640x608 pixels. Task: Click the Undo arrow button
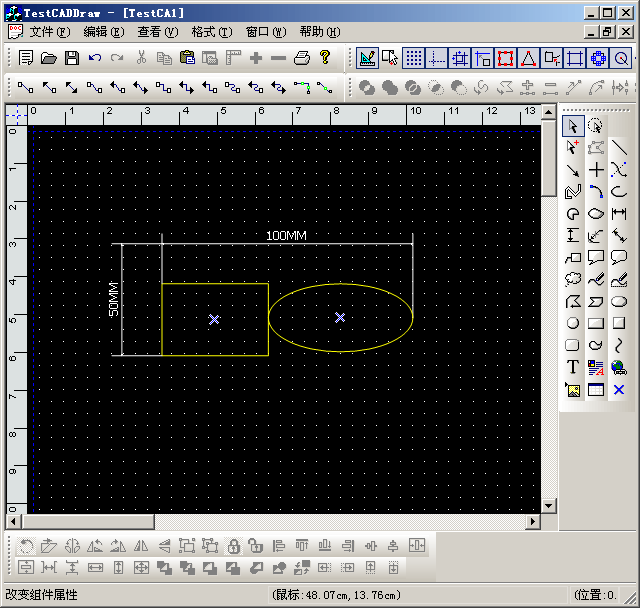(95, 58)
